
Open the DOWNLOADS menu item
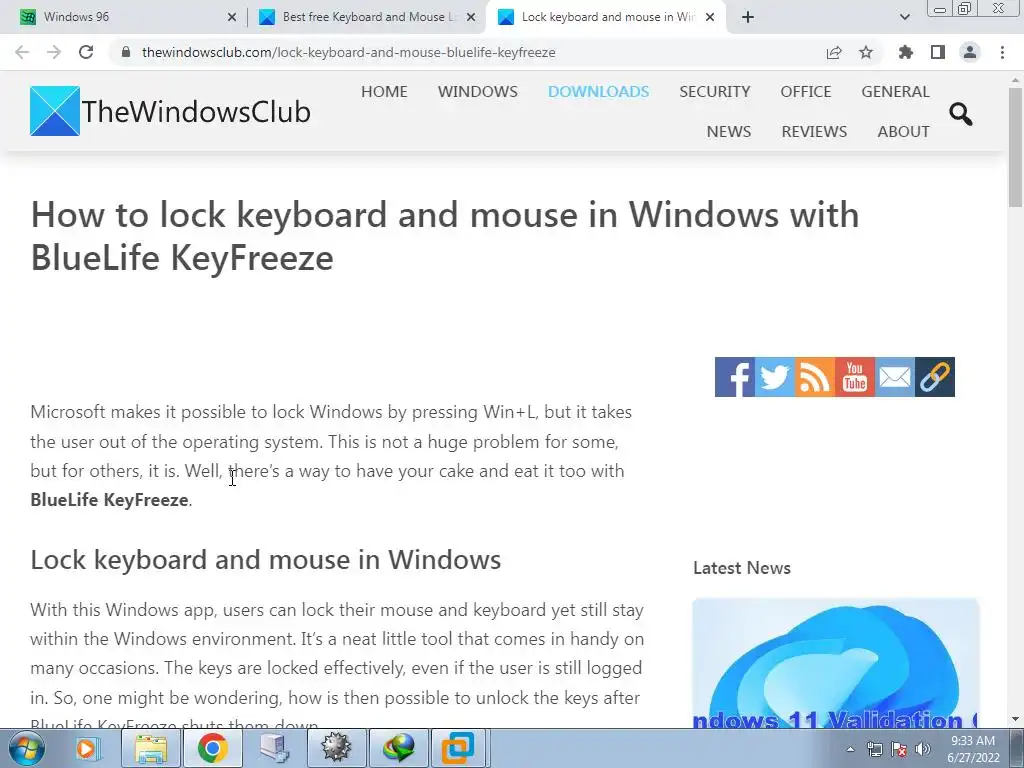[598, 91]
